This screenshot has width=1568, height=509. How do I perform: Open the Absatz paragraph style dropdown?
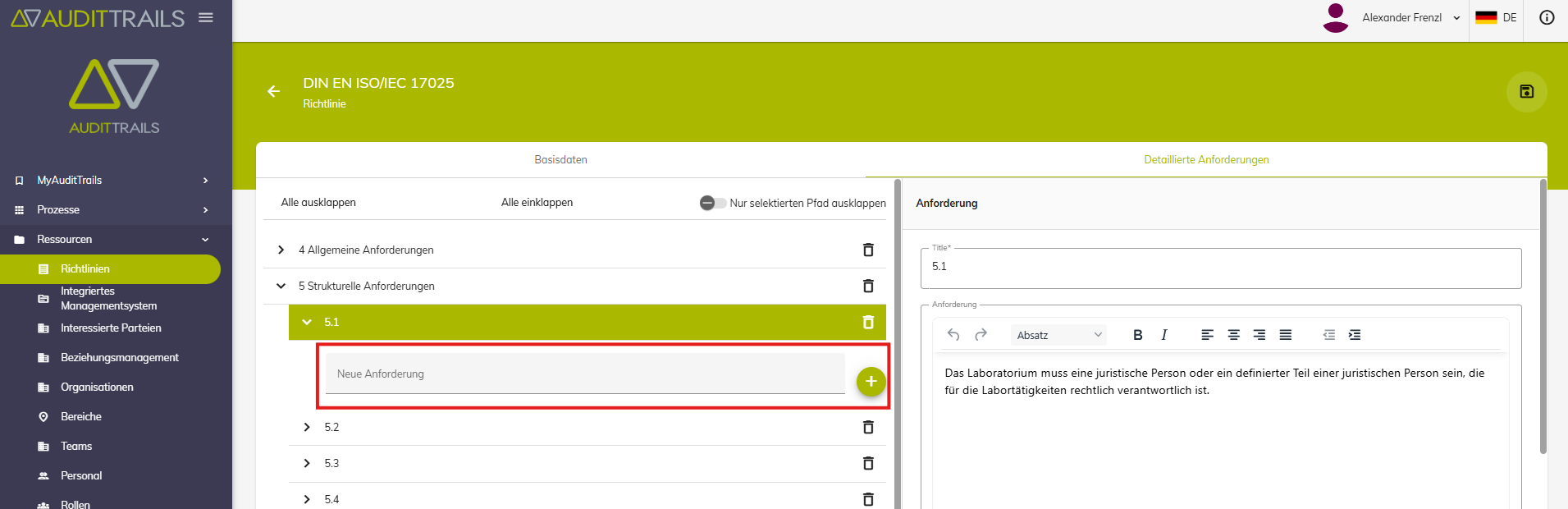(x=1058, y=335)
